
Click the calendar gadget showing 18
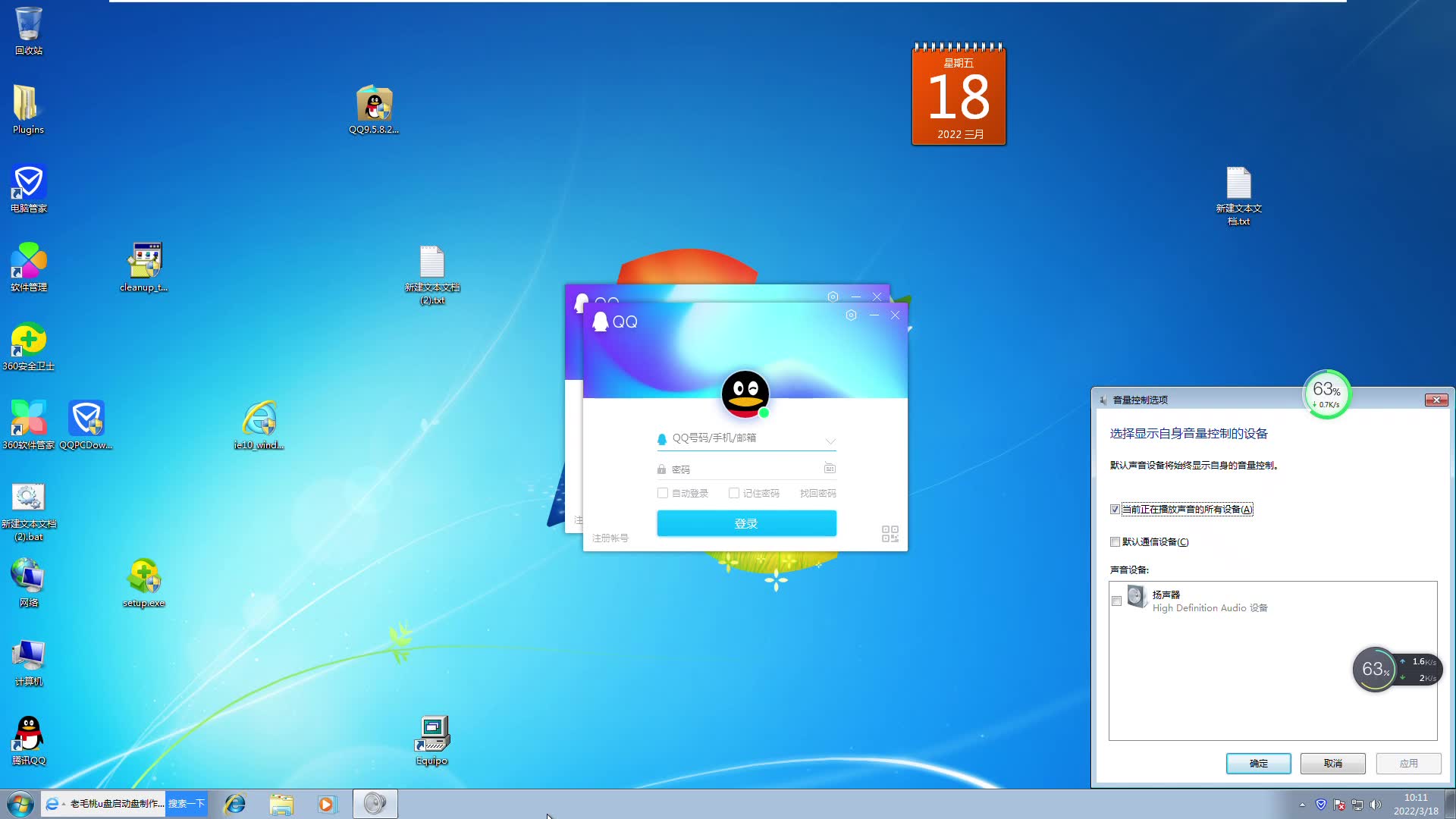[959, 94]
